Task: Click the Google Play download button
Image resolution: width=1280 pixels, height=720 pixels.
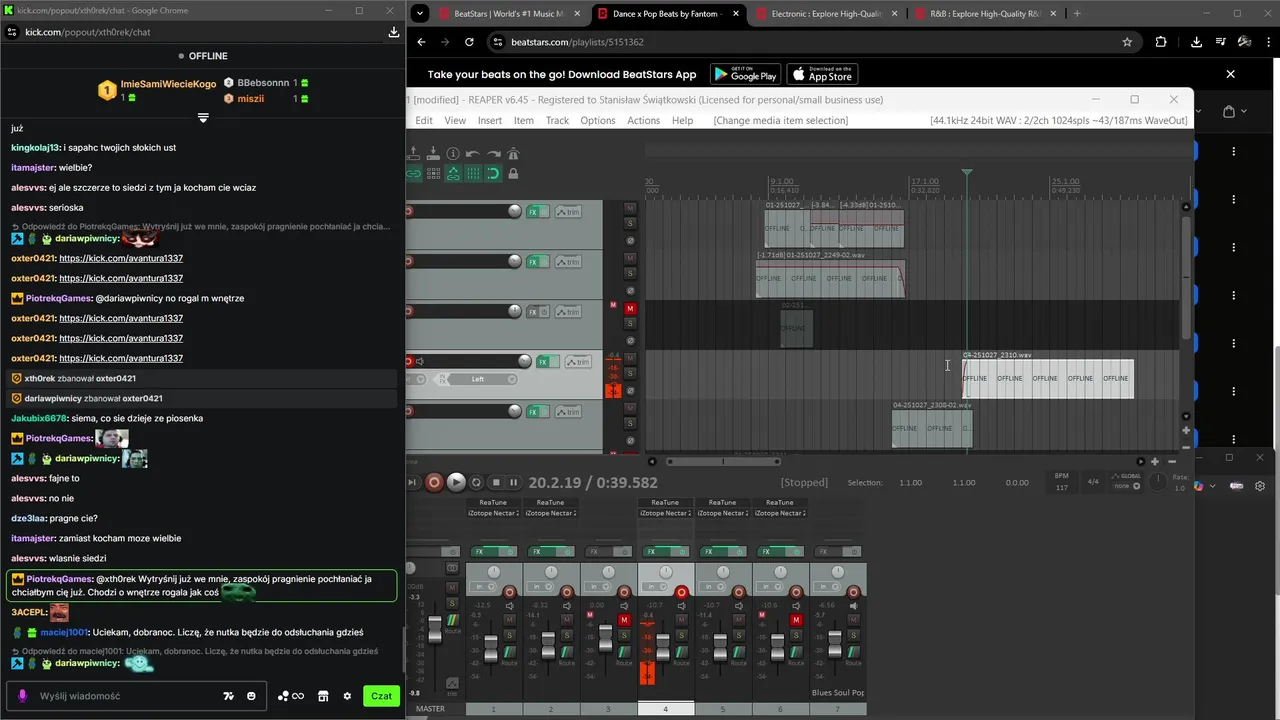Action: 745,74
